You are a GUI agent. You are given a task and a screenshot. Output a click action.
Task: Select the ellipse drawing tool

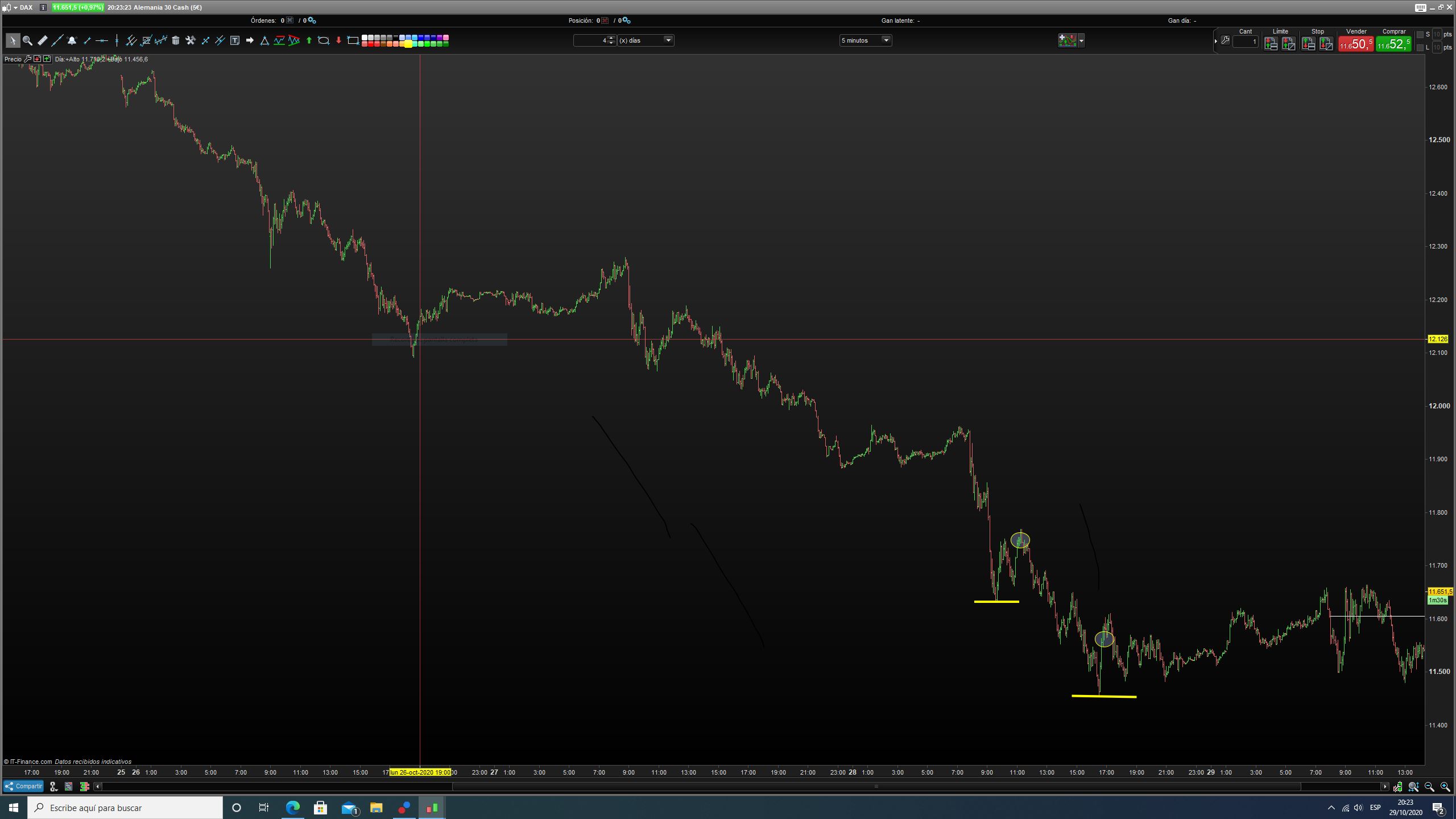pyautogui.click(x=324, y=40)
